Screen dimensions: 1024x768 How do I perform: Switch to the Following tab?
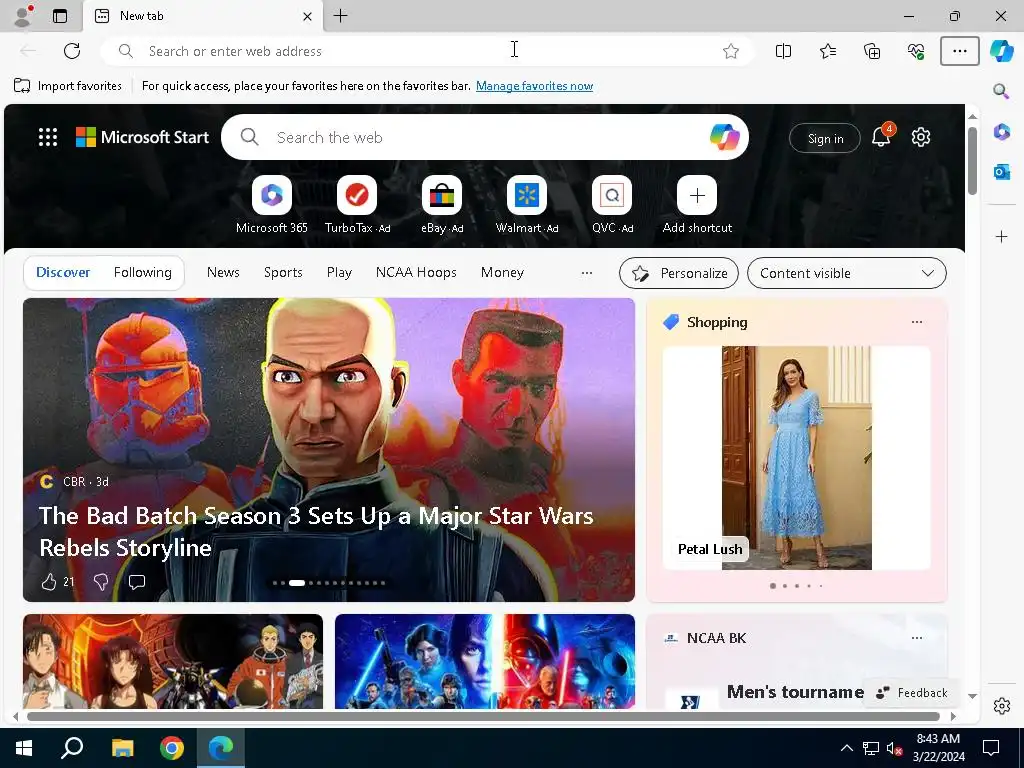tap(142, 272)
